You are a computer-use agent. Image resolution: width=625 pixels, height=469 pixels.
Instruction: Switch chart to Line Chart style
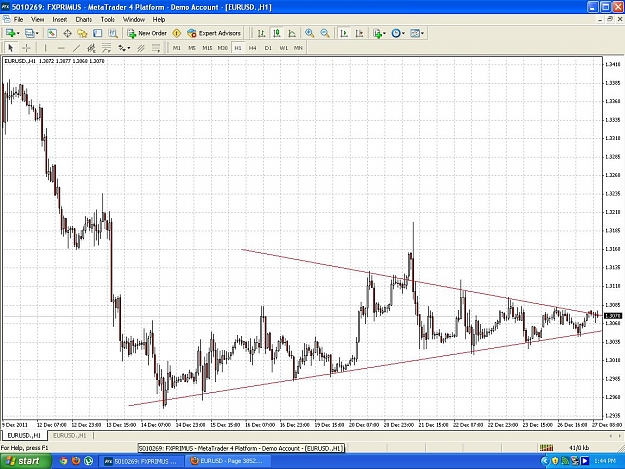click(292, 33)
